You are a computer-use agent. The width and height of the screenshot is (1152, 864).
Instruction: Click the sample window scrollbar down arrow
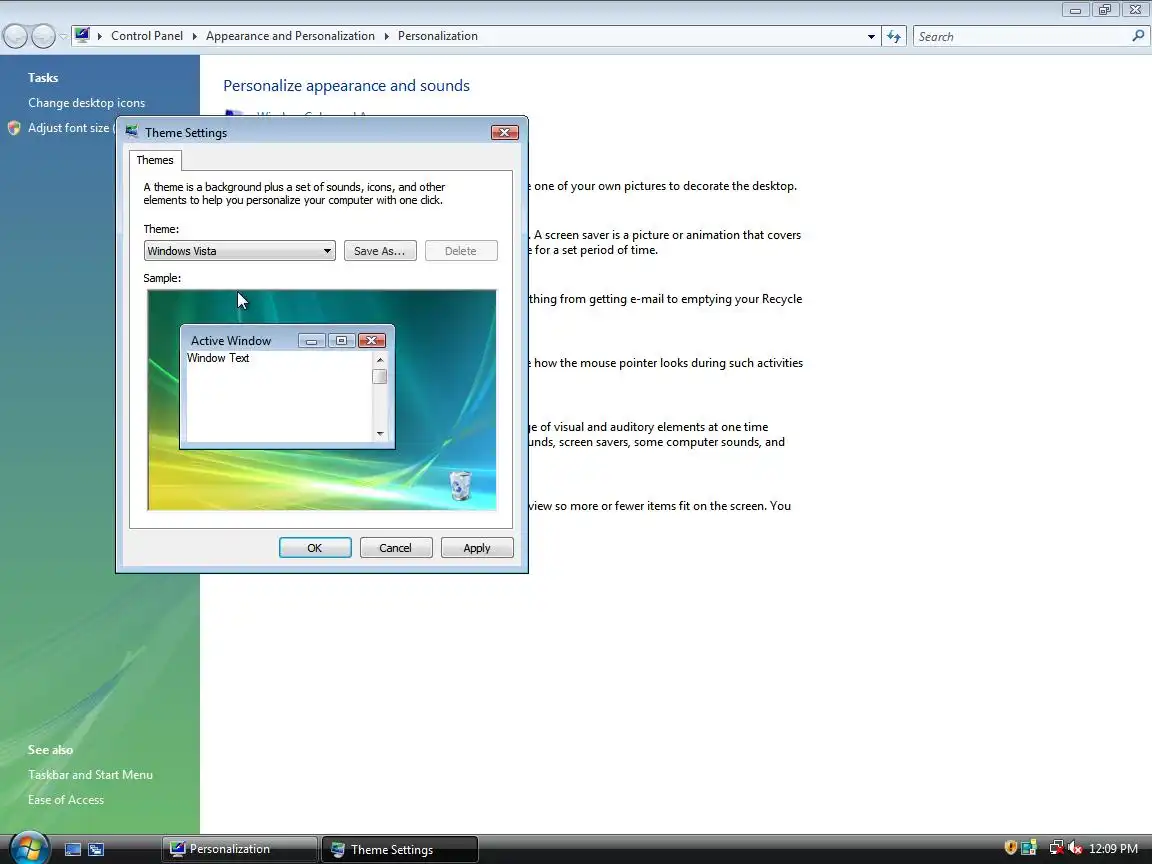click(380, 433)
